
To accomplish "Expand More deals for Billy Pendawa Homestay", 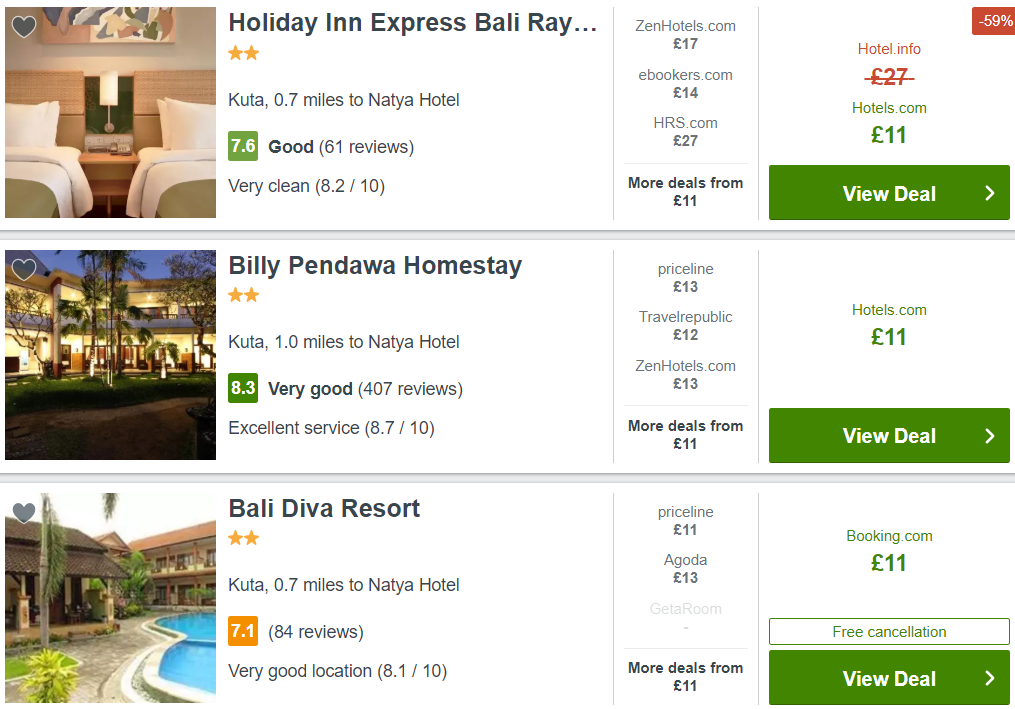I will pos(686,434).
